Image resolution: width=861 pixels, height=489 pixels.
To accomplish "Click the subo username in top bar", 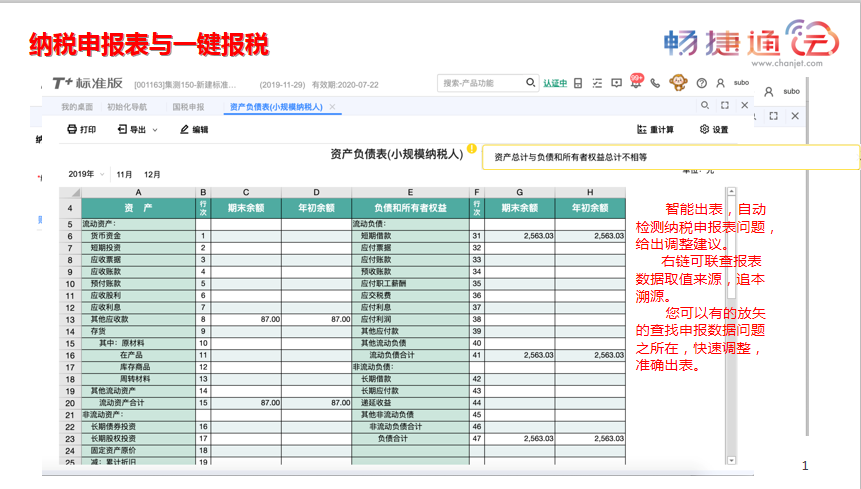I will (741, 82).
